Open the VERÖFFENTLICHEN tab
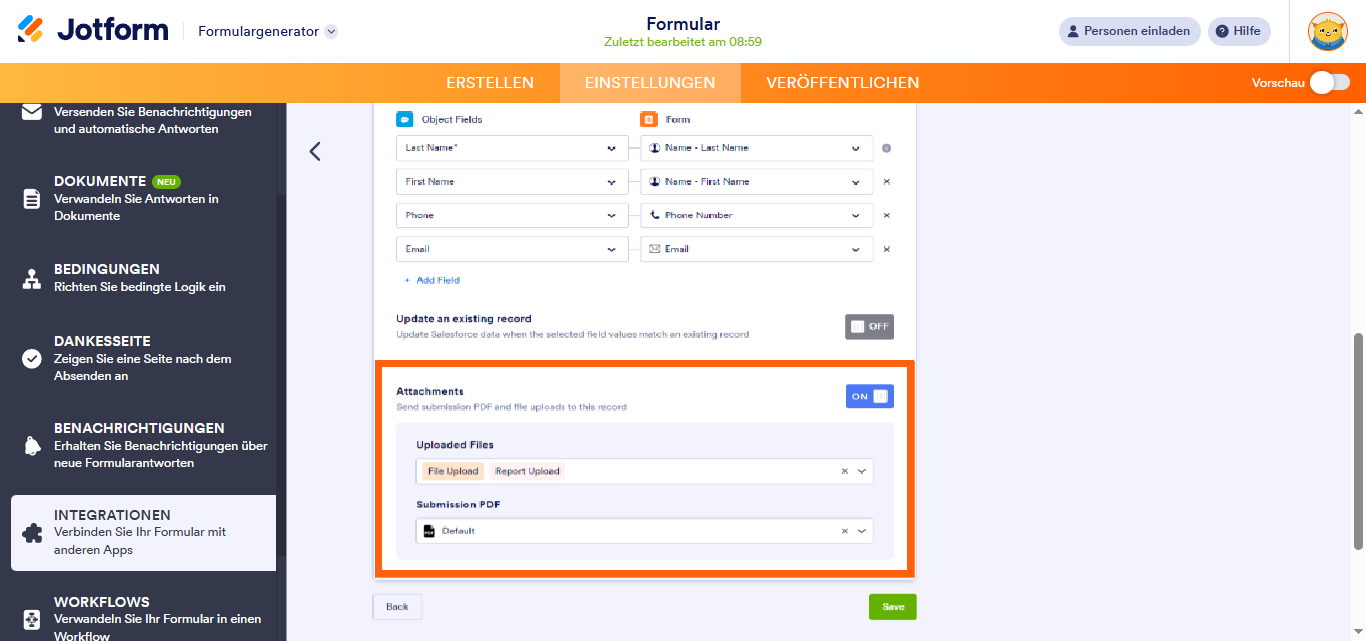This screenshot has width=1366, height=641. 842,83
